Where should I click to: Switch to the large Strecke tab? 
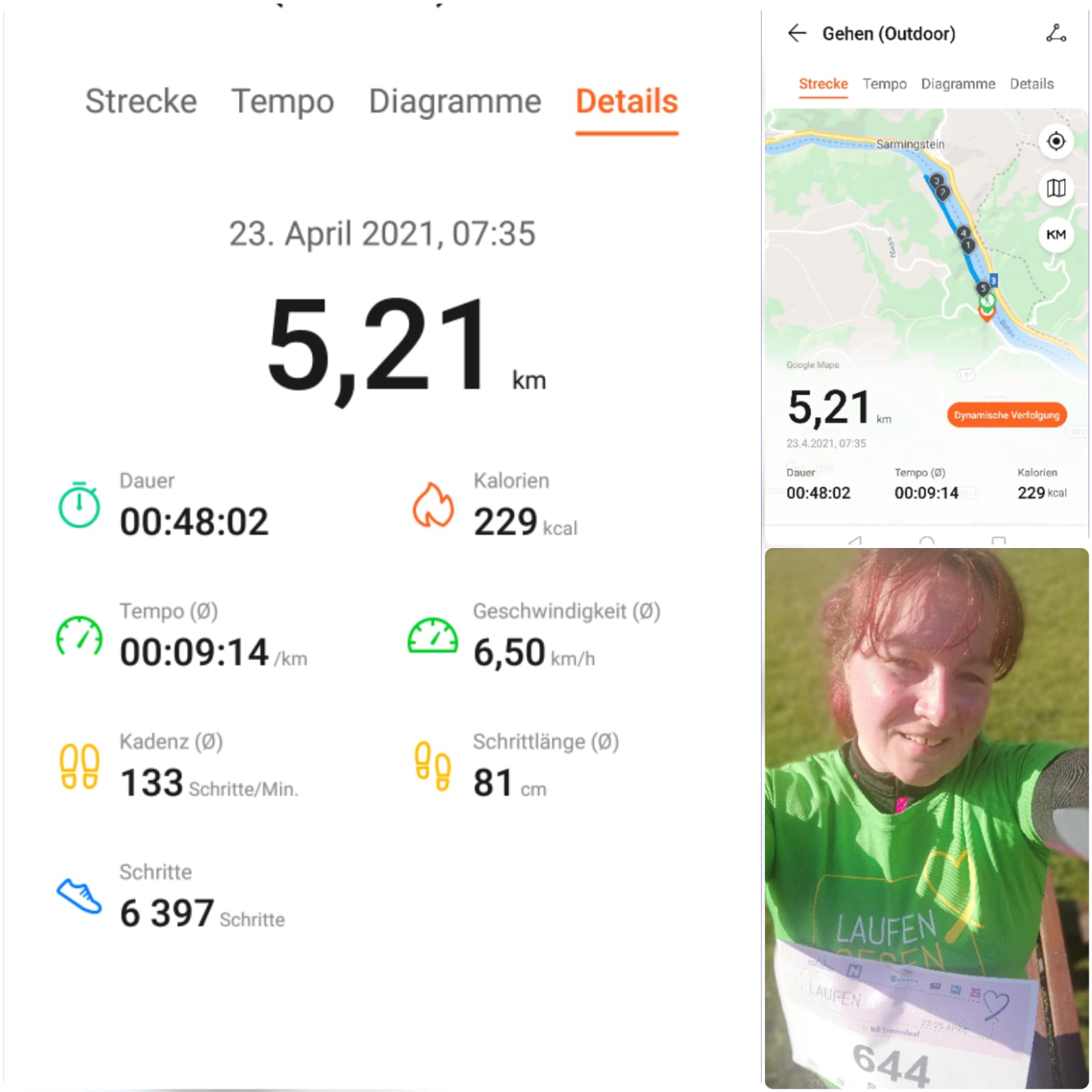141,101
